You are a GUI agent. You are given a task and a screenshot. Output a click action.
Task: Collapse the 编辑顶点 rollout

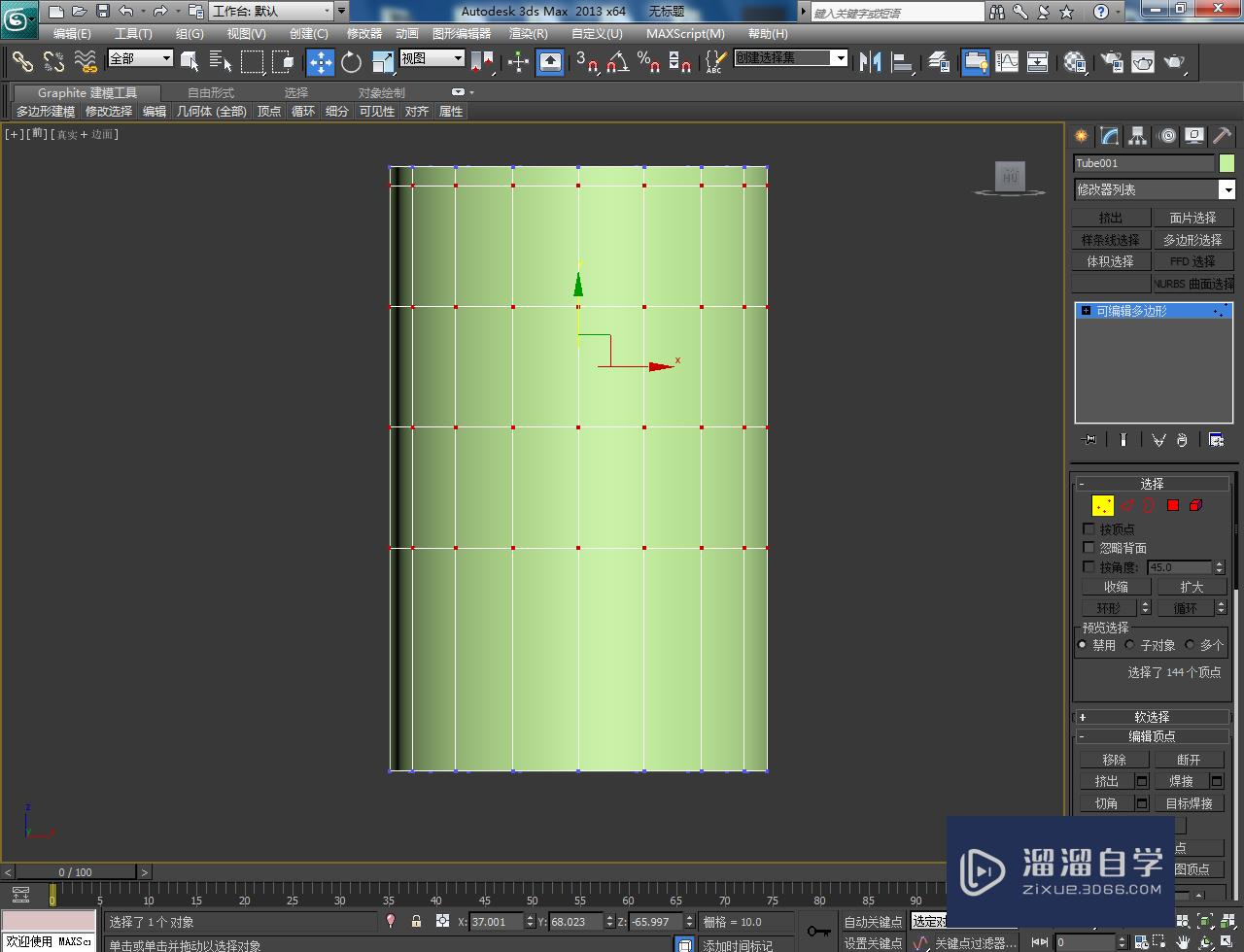(x=1152, y=736)
